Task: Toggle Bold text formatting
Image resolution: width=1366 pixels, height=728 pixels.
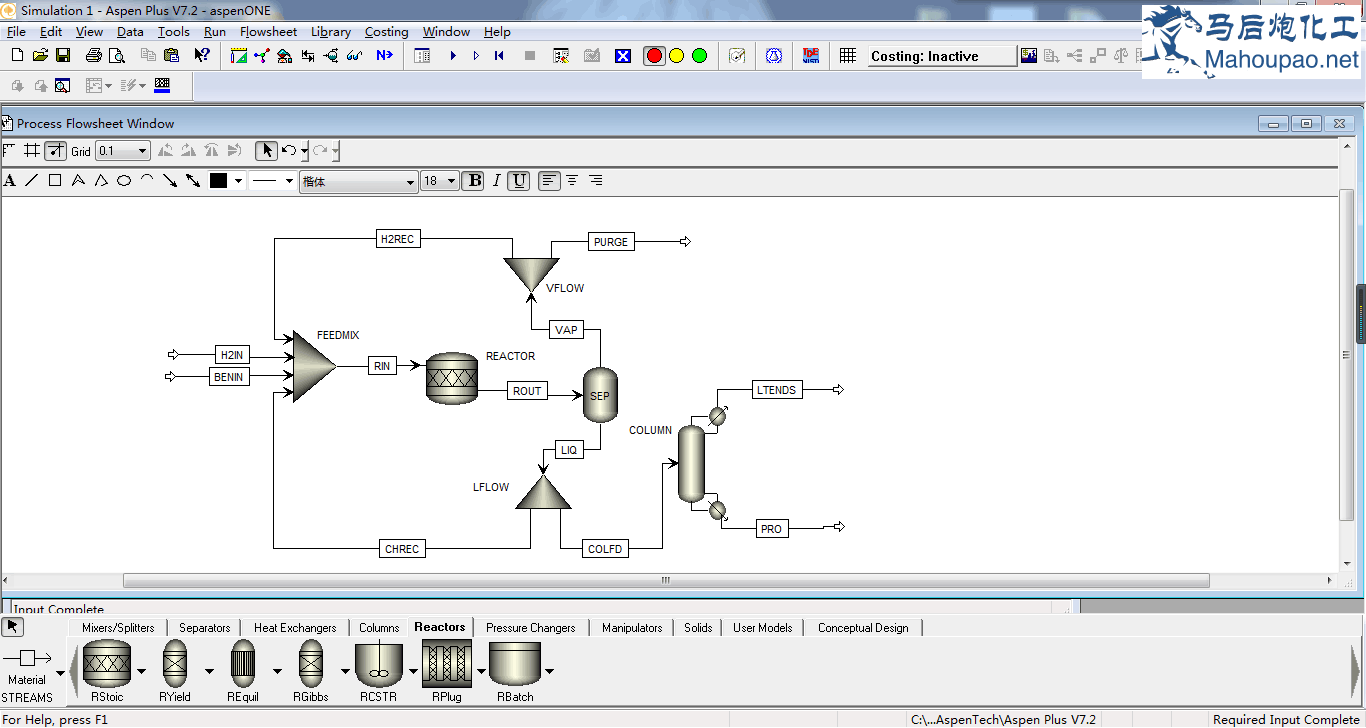Action: click(474, 181)
